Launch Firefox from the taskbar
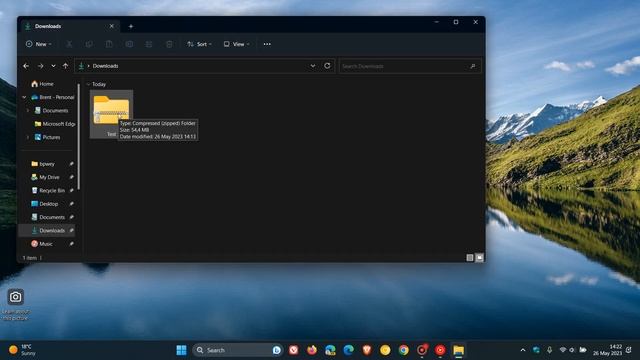The width and height of the screenshot is (640, 360). click(312, 350)
